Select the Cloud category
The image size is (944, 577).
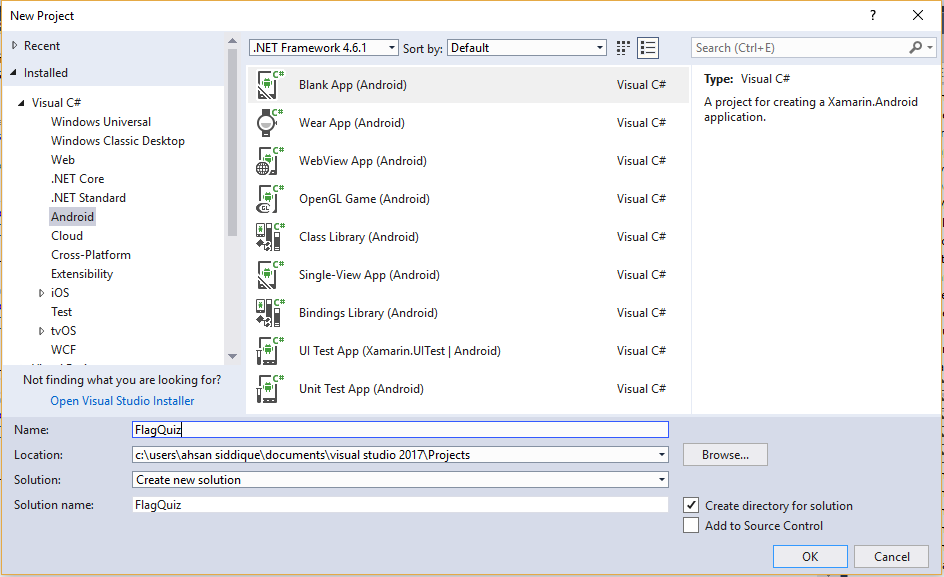[67, 235]
